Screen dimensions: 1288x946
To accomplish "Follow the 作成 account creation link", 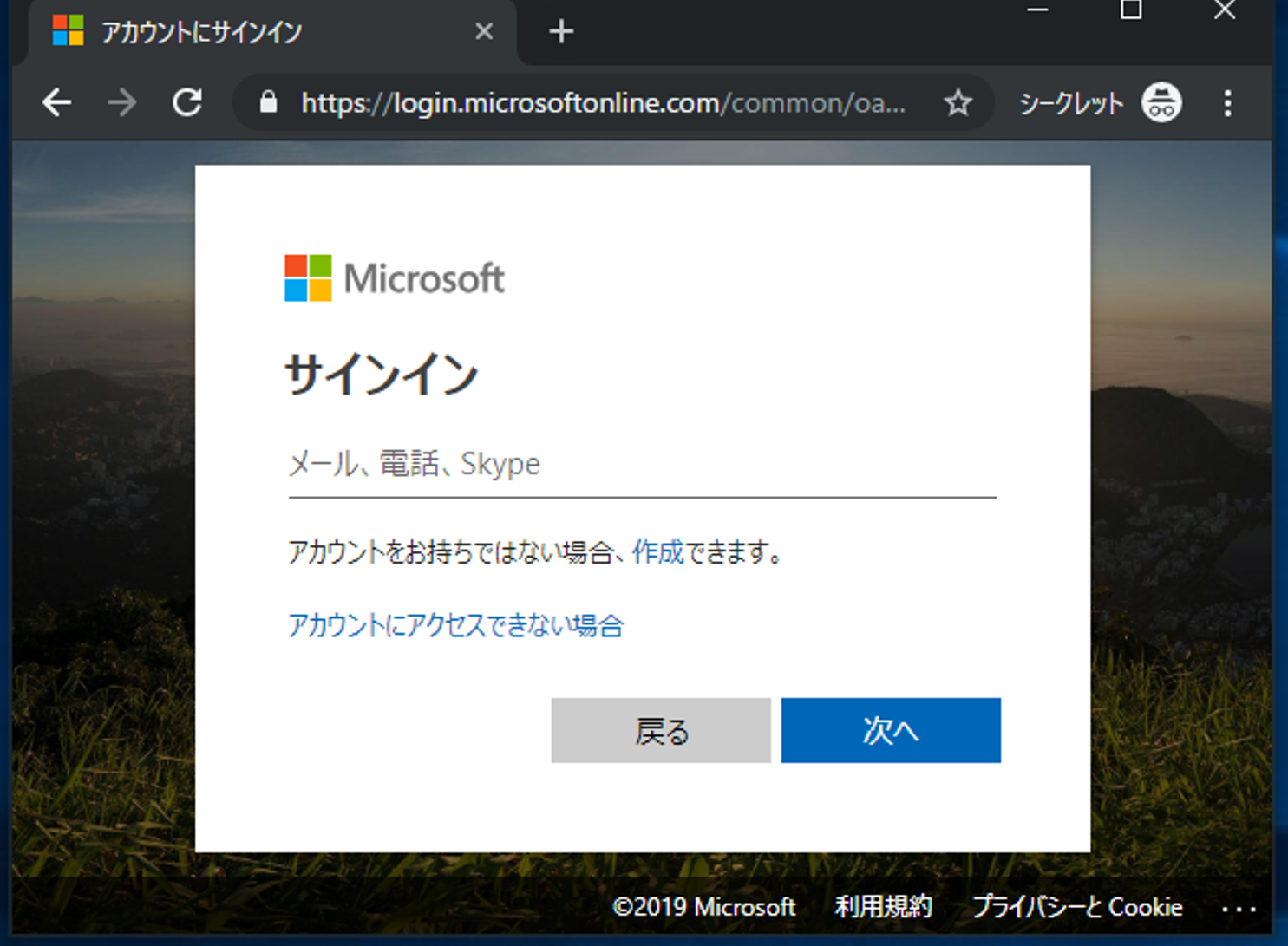I will click(657, 552).
